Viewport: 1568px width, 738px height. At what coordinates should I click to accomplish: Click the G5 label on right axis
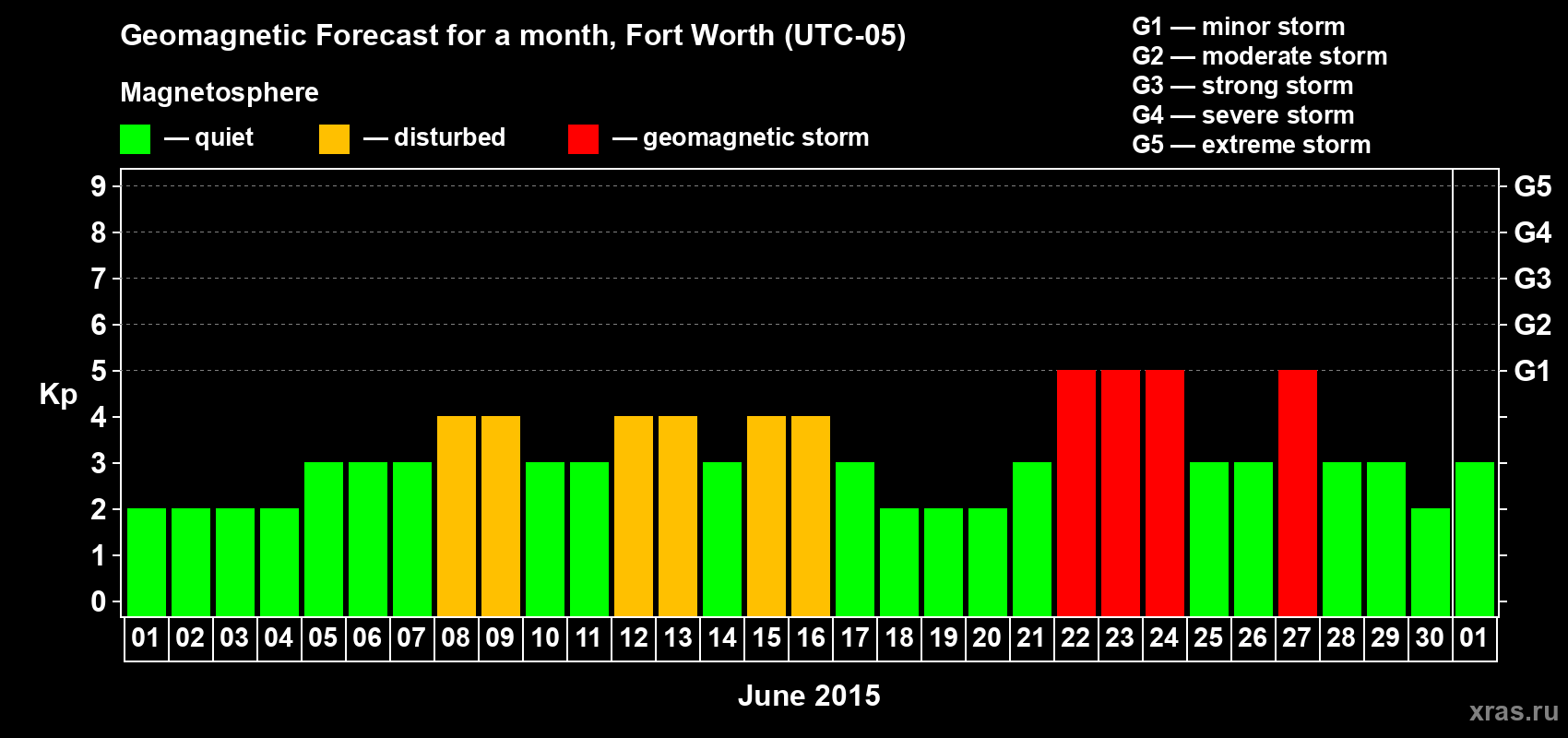click(1532, 186)
